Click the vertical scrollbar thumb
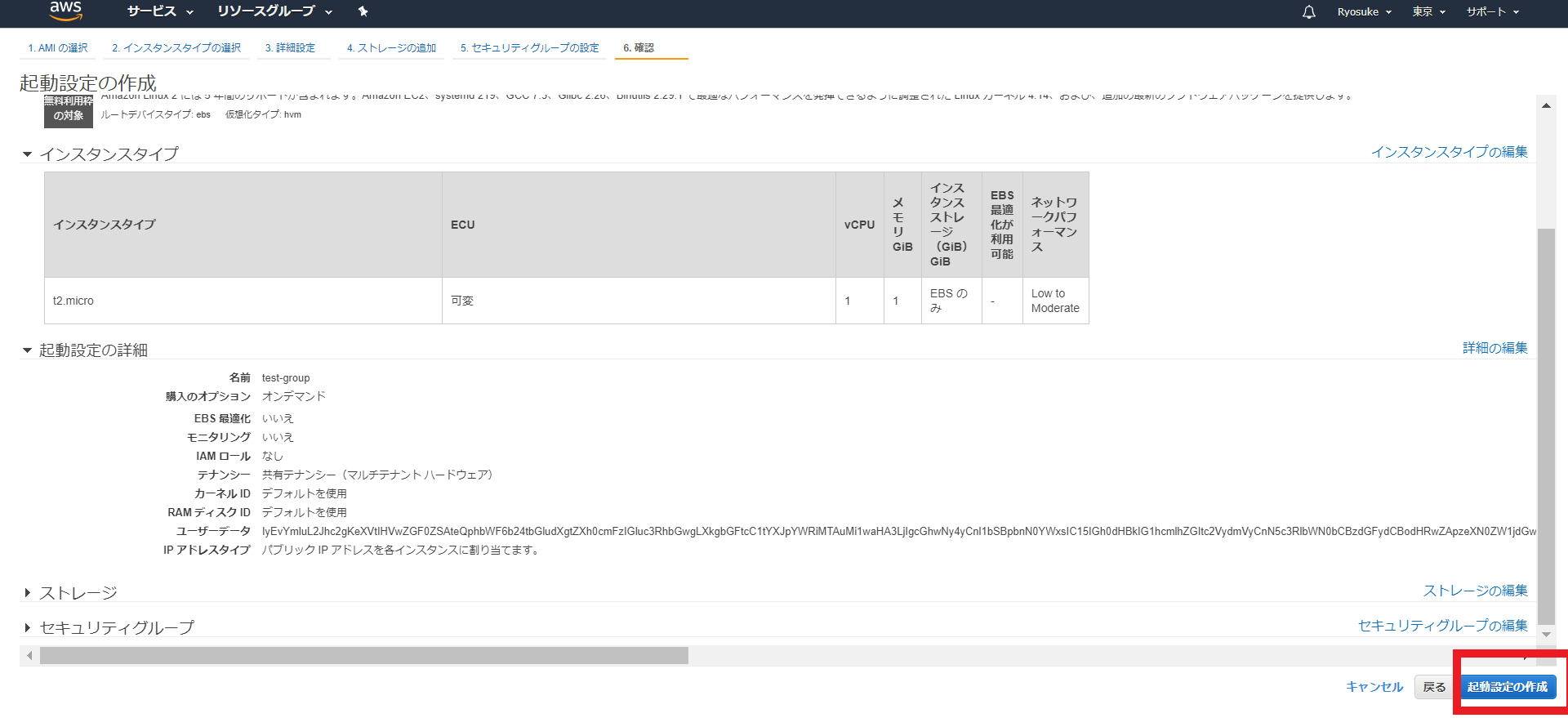 coord(1546,426)
